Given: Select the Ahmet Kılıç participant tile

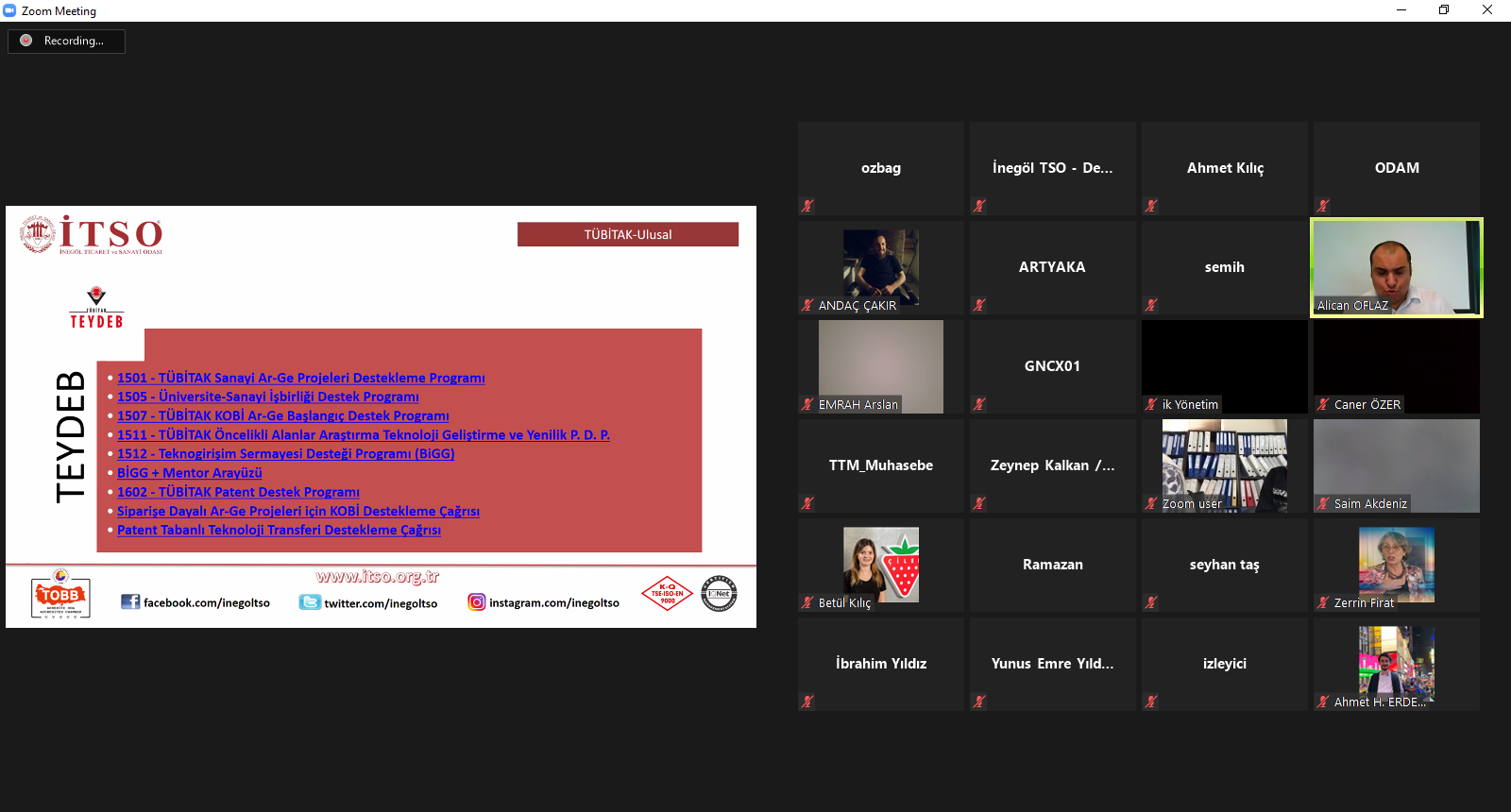Looking at the screenshot, I should 1225,168.
